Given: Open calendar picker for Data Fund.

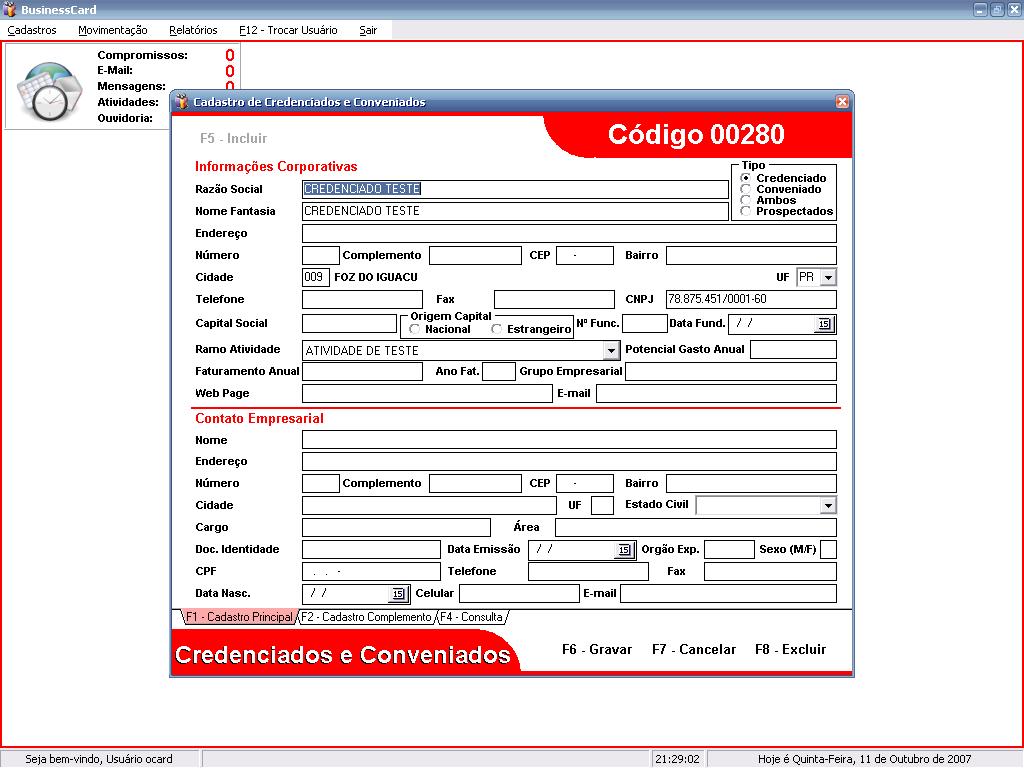Looking at the screenshot, I should tap(824, 324).
